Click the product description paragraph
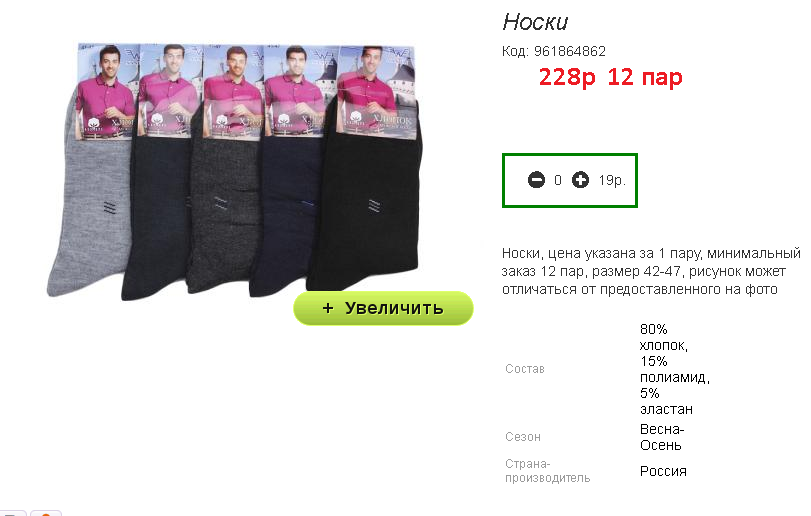Image resolution: width=811 pixels, height=516 pixels. click(x=651, y=271)
